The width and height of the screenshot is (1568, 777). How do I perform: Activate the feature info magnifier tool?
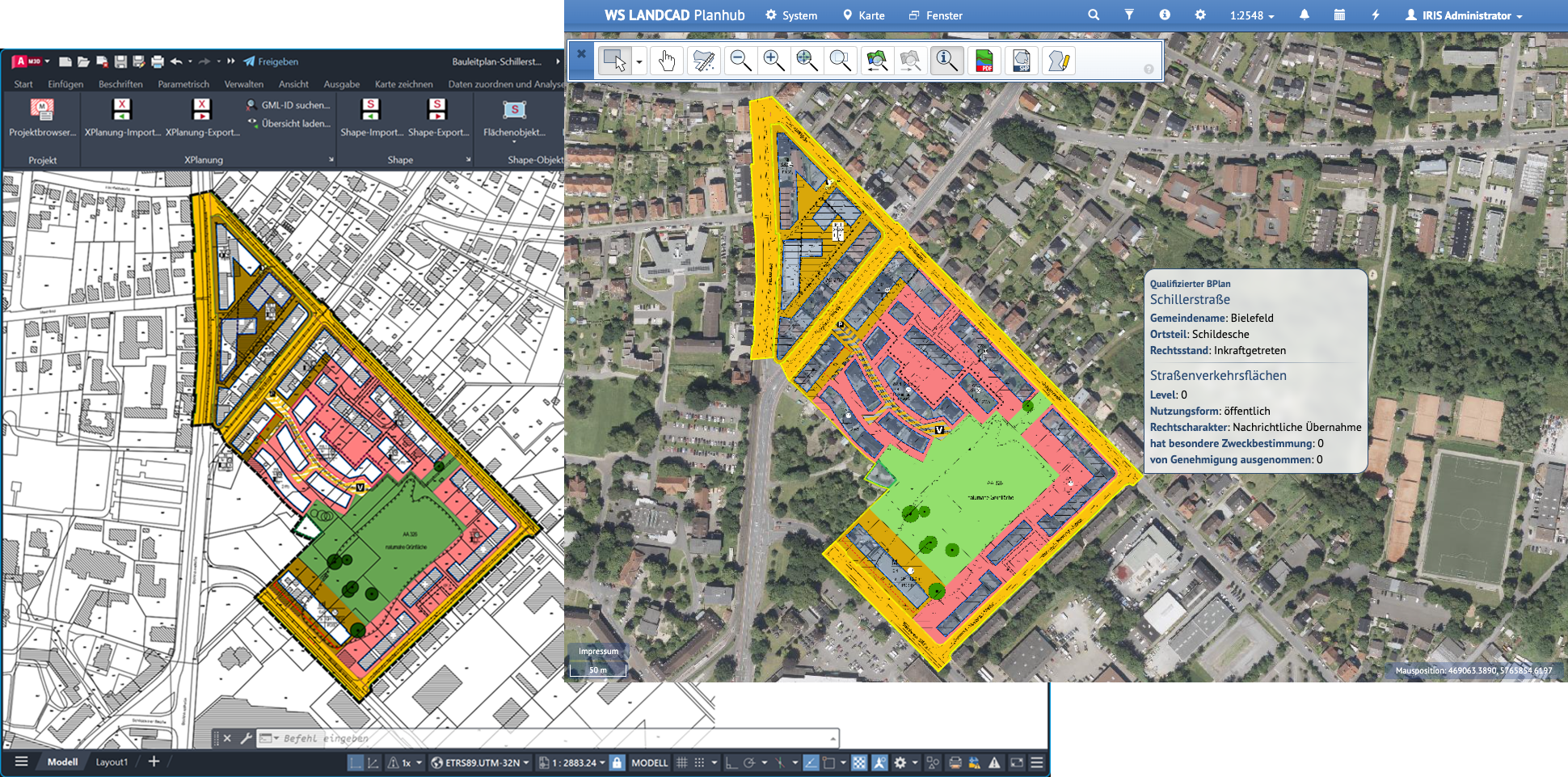pos(946,61)
